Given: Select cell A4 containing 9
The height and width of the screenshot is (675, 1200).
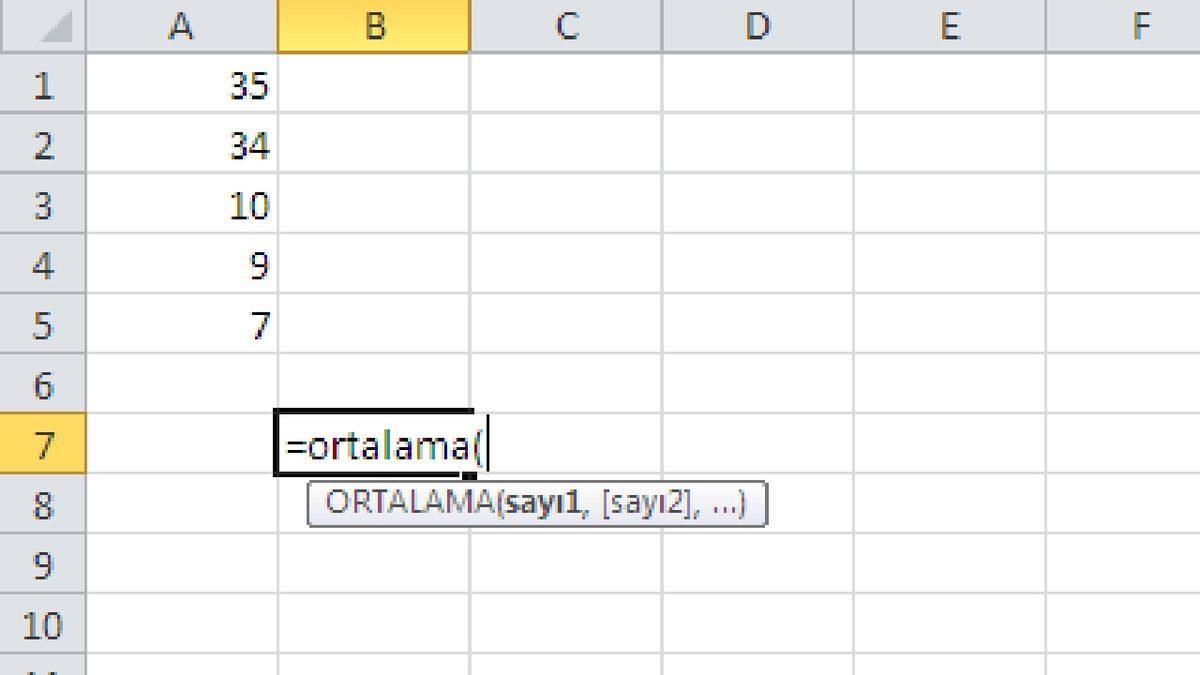Looking at the screenshot, I should [182, 267].
